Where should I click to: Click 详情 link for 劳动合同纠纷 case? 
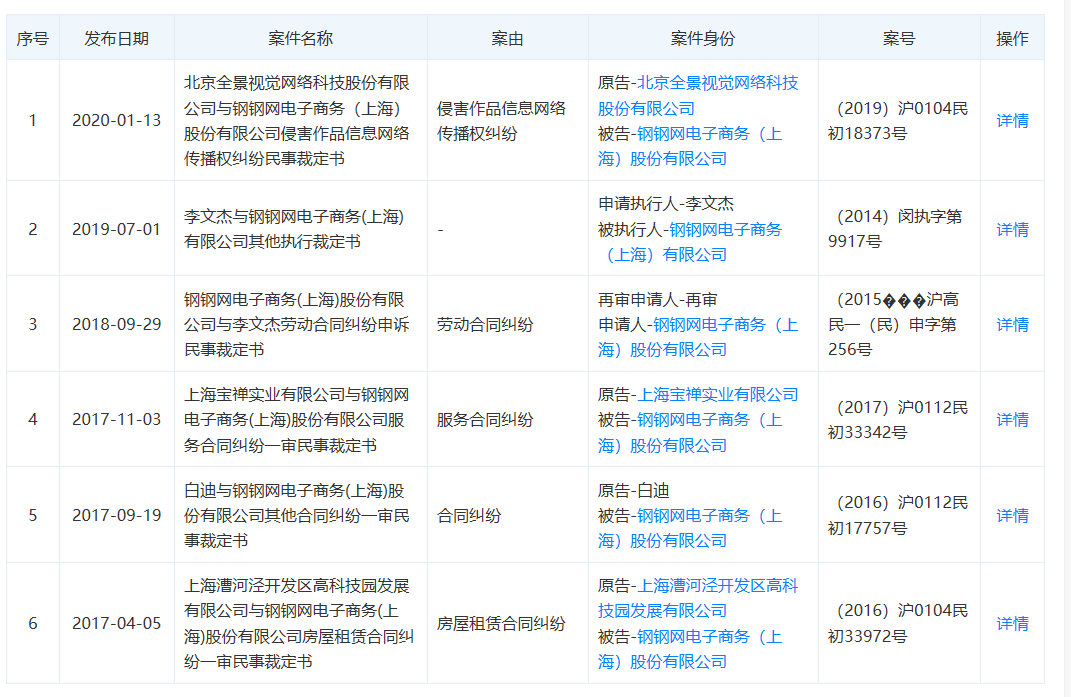click(x=1012, y=324)
